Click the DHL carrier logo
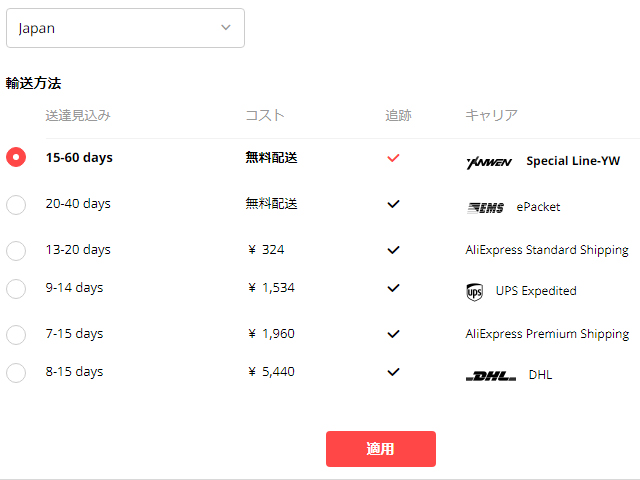This screenshot has height=480, width=640. click(491, 376)
